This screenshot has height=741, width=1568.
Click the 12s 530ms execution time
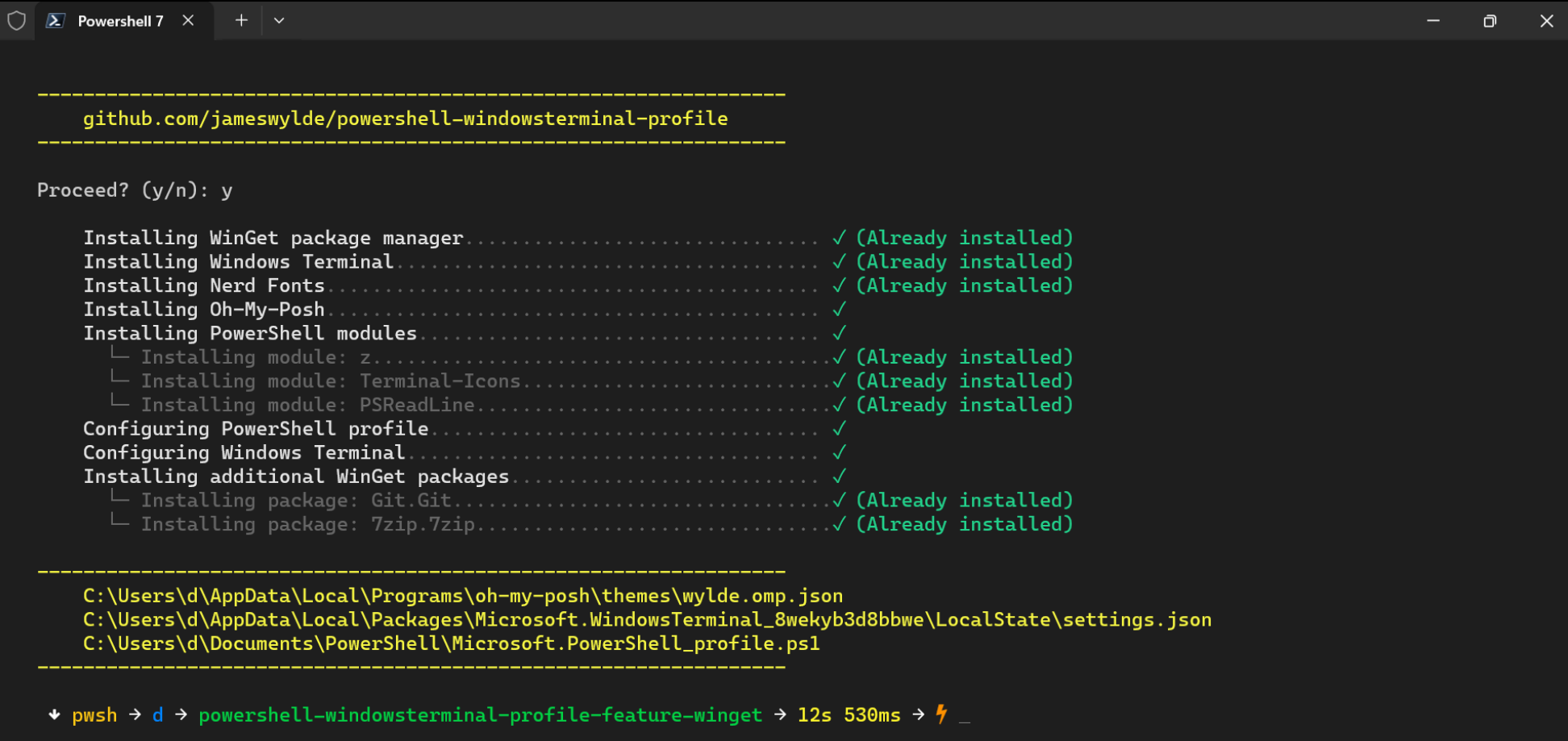pos(849,715)
